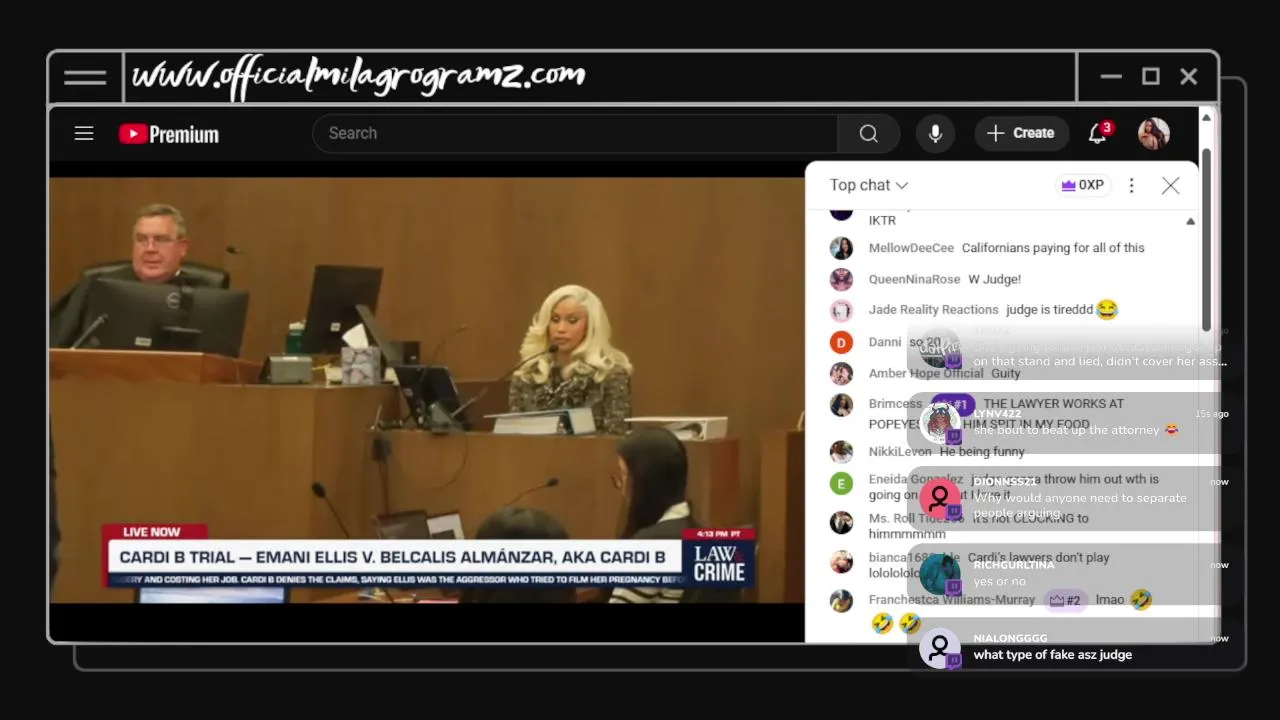Viewport: 1280px width, 720px height.
Task: Click Ms. Roll Tide avatar
Action: point(841,522)
